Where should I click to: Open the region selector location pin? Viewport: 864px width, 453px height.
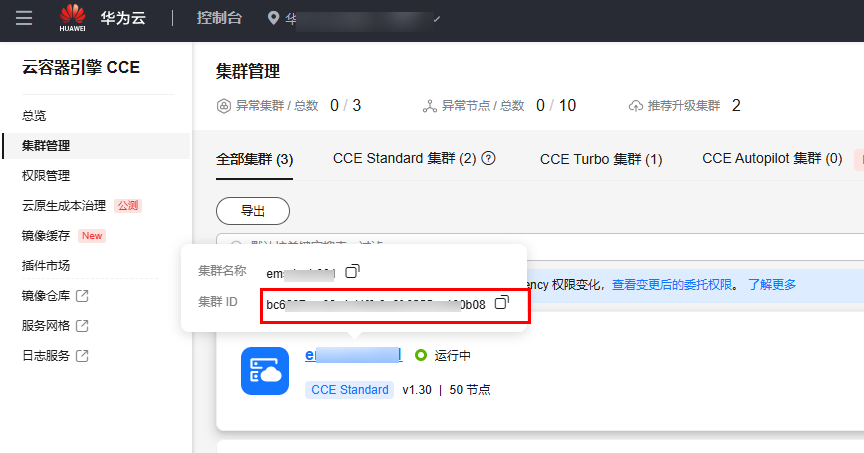point(273,18)
